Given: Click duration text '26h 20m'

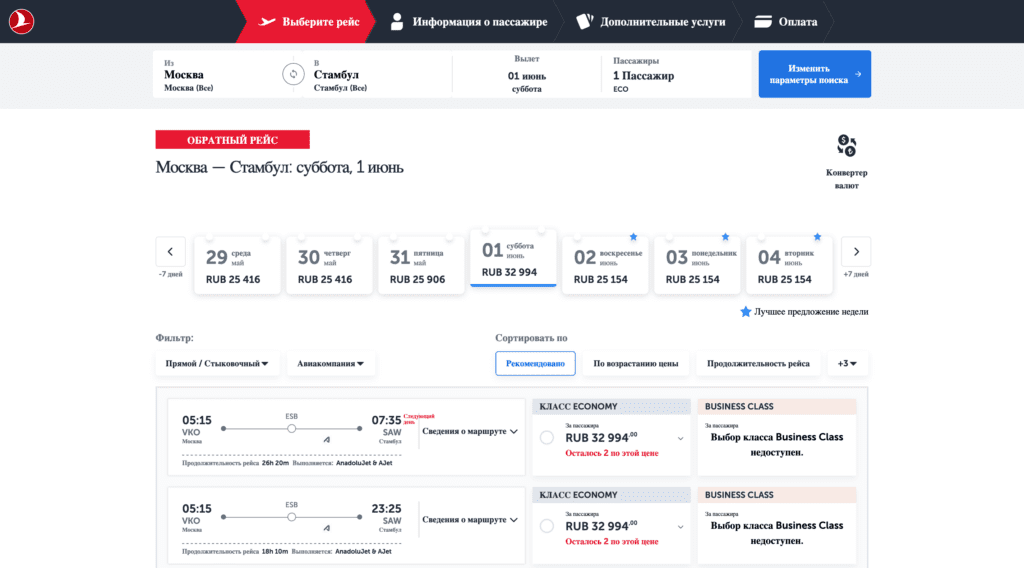Looking at the screenshot, I should (x=276, y=463).
